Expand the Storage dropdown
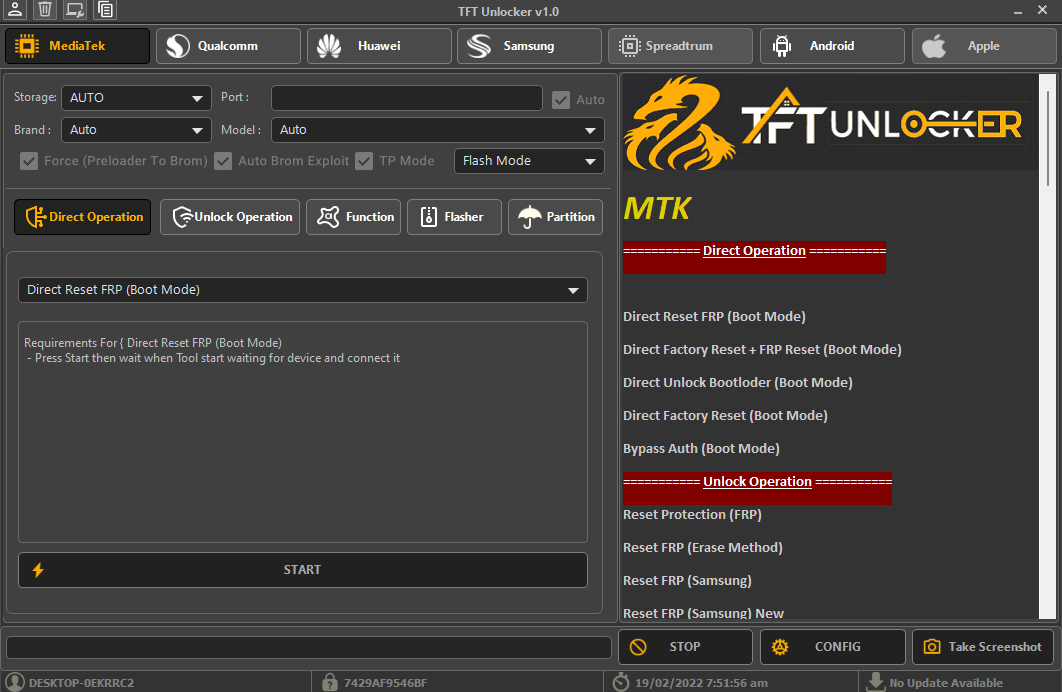The height and width of the screenshot is (692, 1062). pos(136,98)
